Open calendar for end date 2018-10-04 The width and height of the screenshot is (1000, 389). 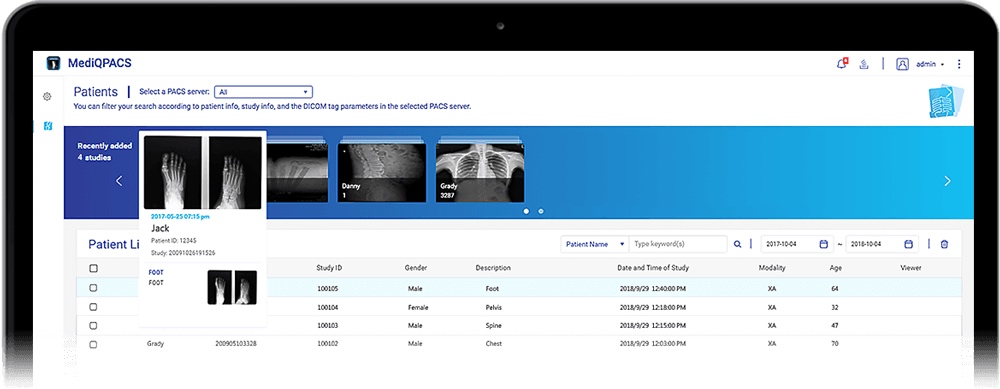pos(908,244)
